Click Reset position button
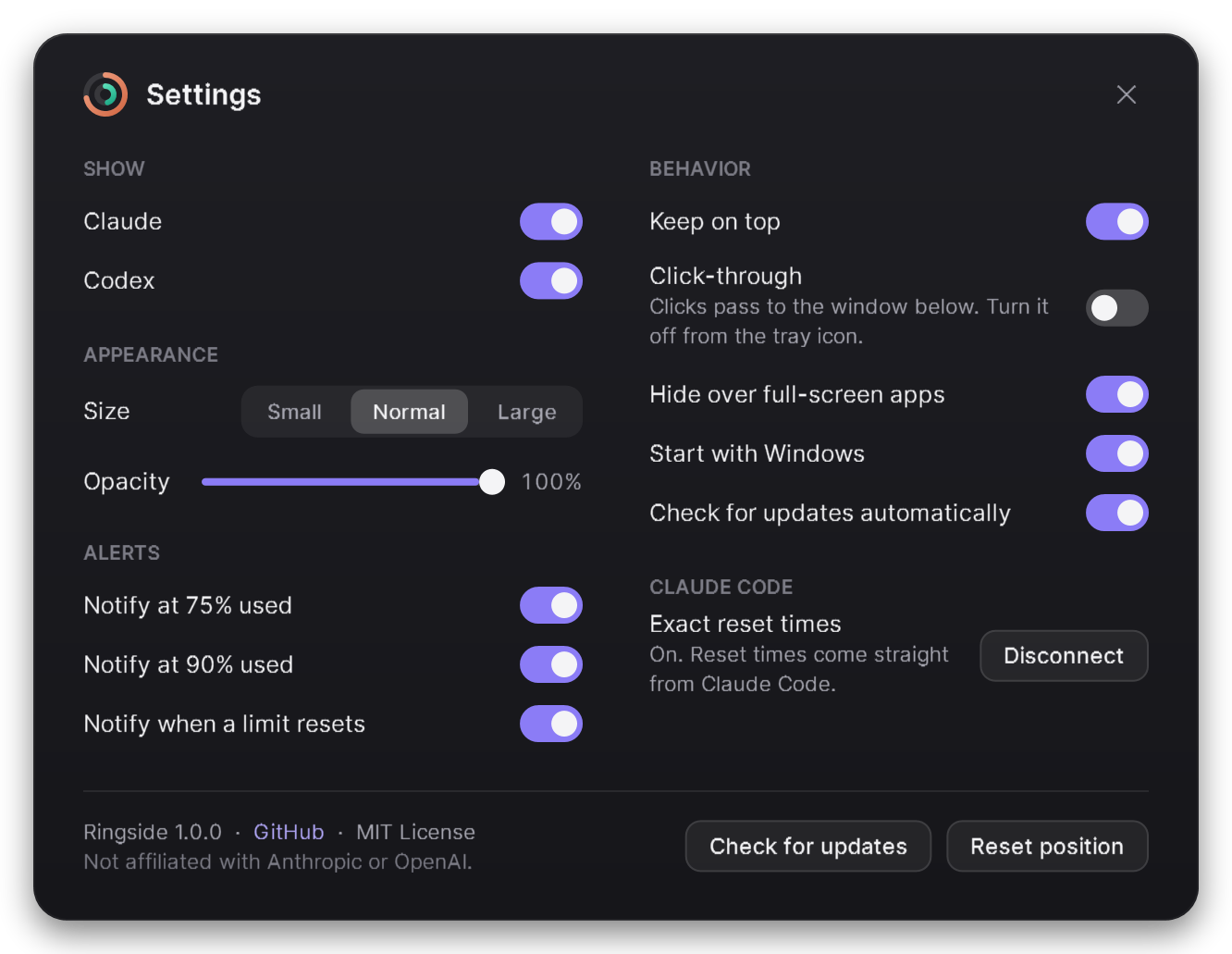 1047,847
